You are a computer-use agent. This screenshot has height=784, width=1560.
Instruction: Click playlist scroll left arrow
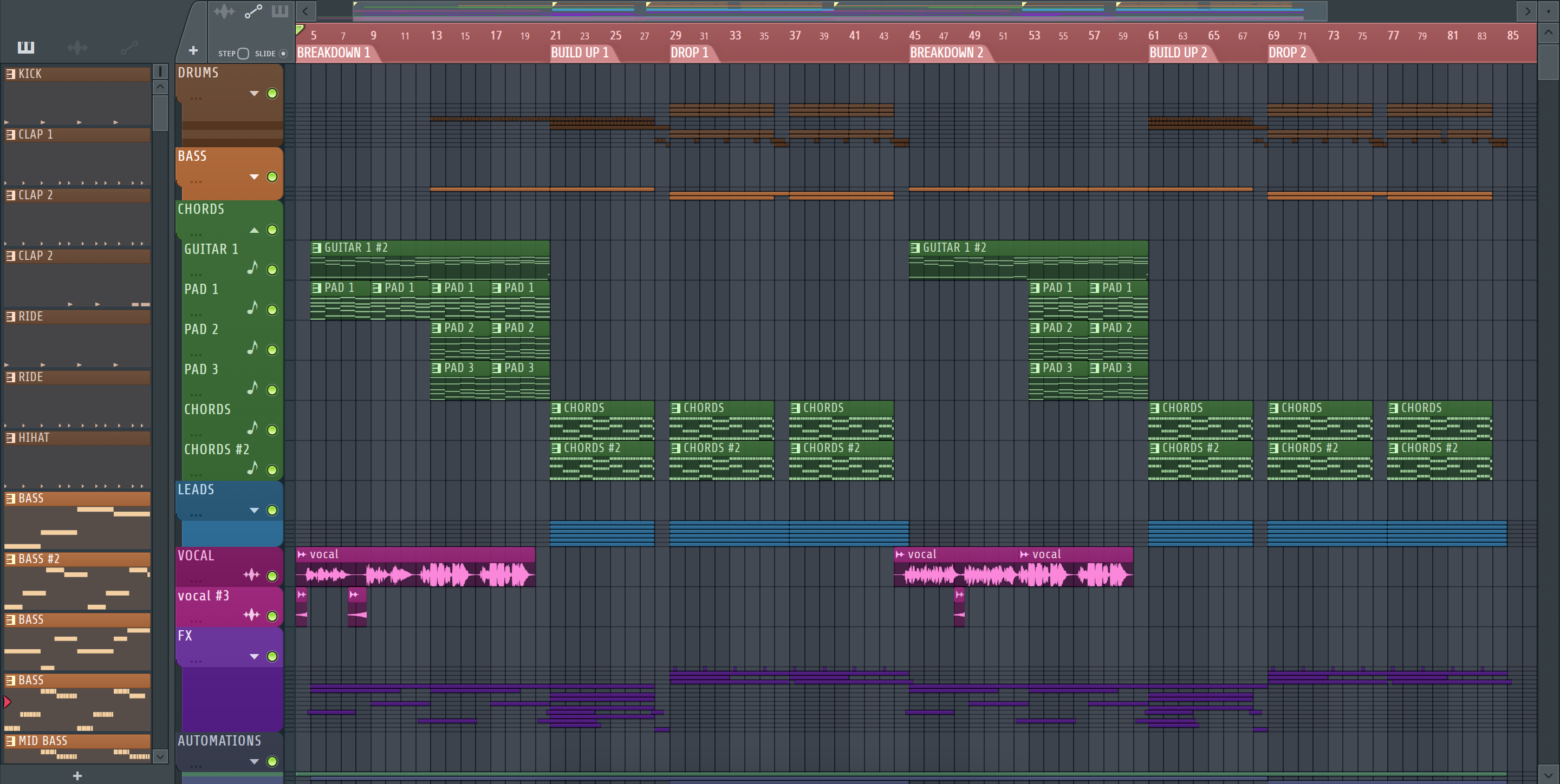(305, 11)
